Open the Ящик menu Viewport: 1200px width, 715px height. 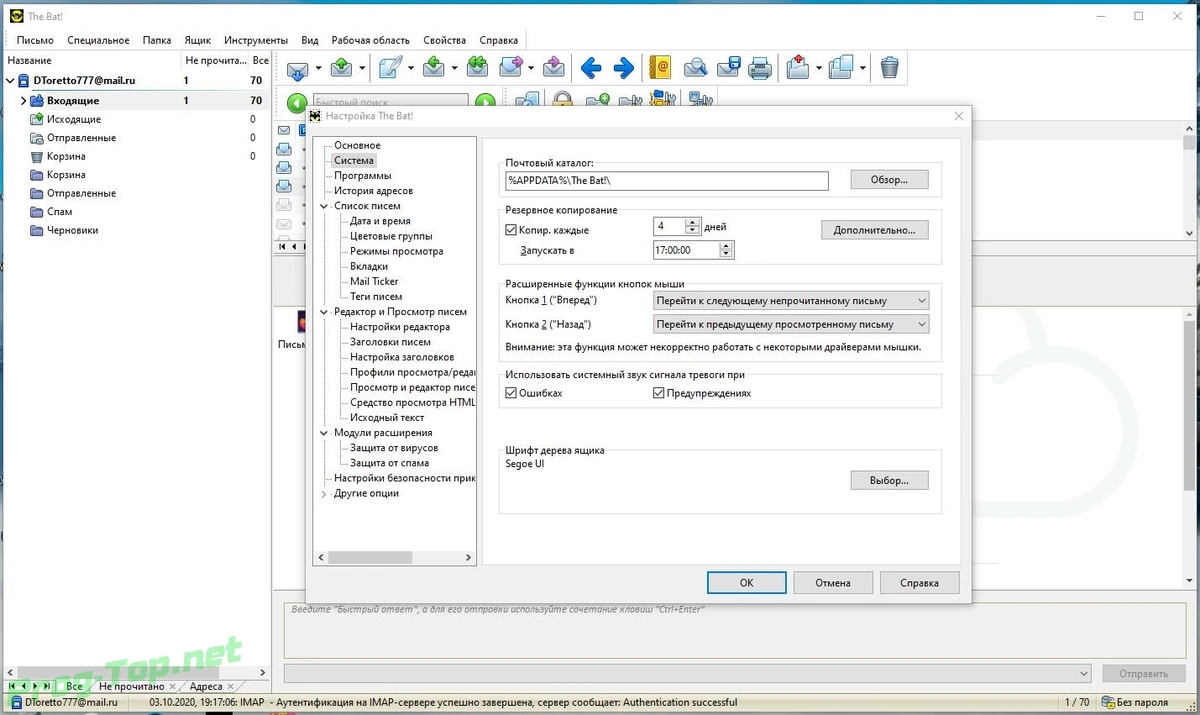pyautogui.click(x=197, y=40)
